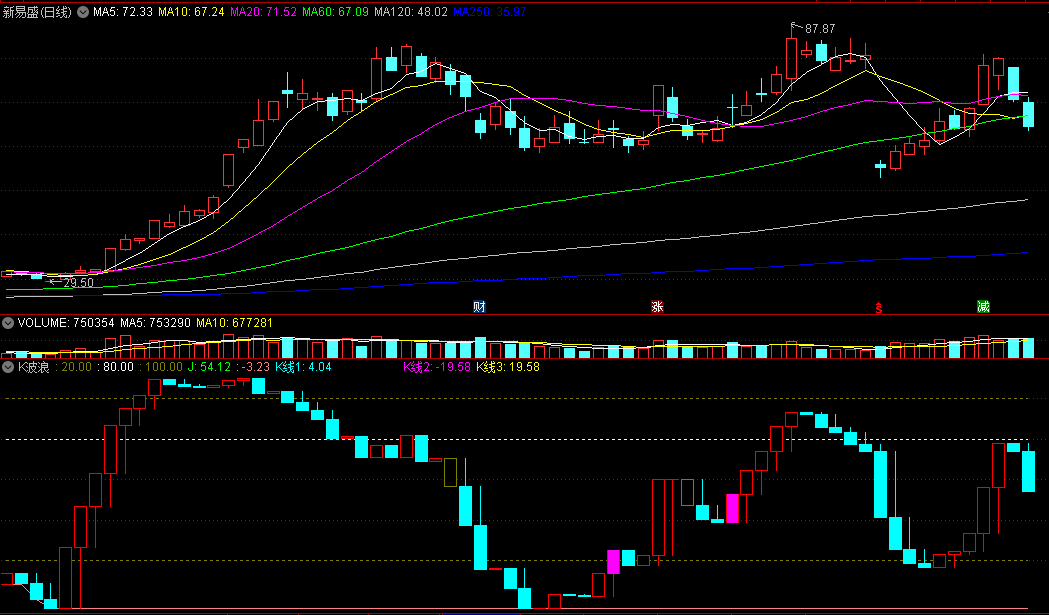
Task: Select the 新易盛(日线) chart title
Action: click(x=37, y=12)
